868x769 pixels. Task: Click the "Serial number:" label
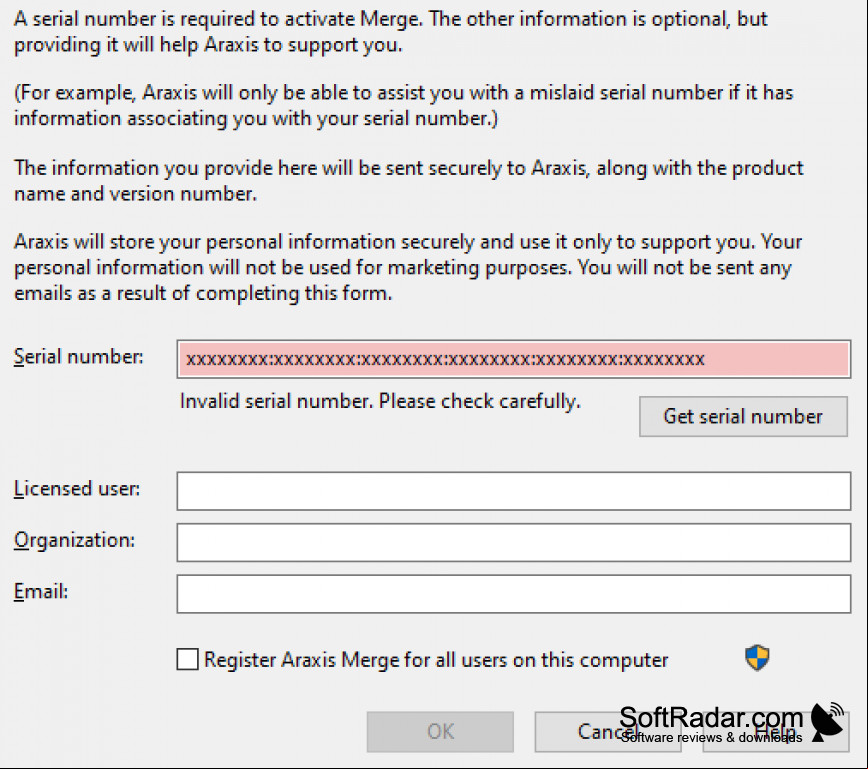pos(78,356)
